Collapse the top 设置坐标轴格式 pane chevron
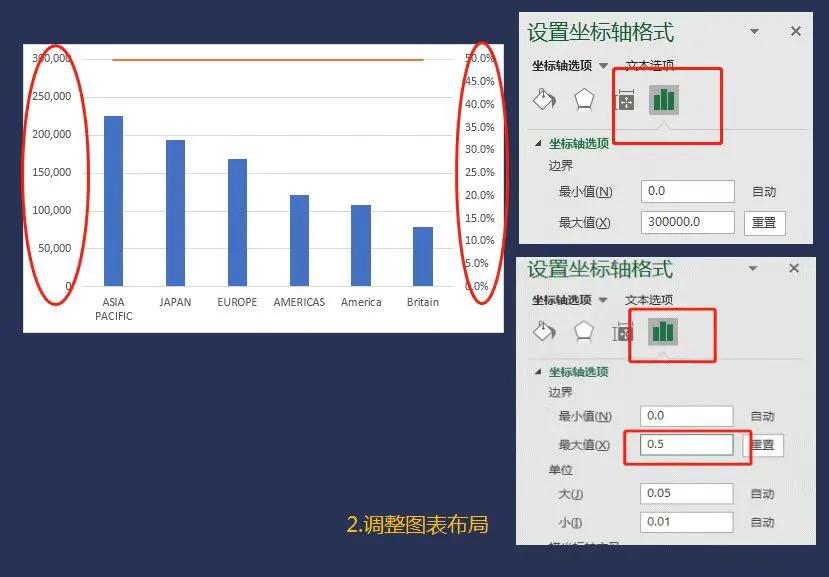829x577 pixels. coord(754,32)
